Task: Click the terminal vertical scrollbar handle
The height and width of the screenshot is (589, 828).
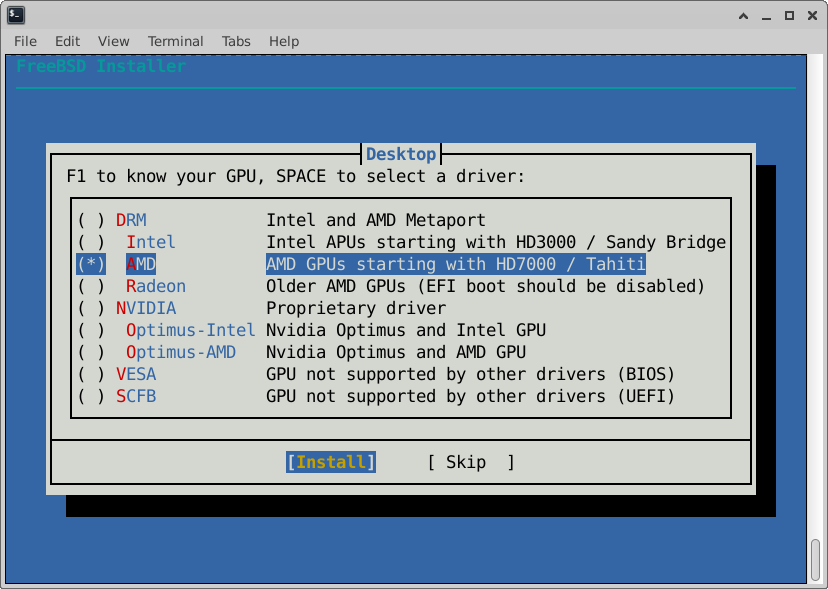Action: tap(816, 559)
